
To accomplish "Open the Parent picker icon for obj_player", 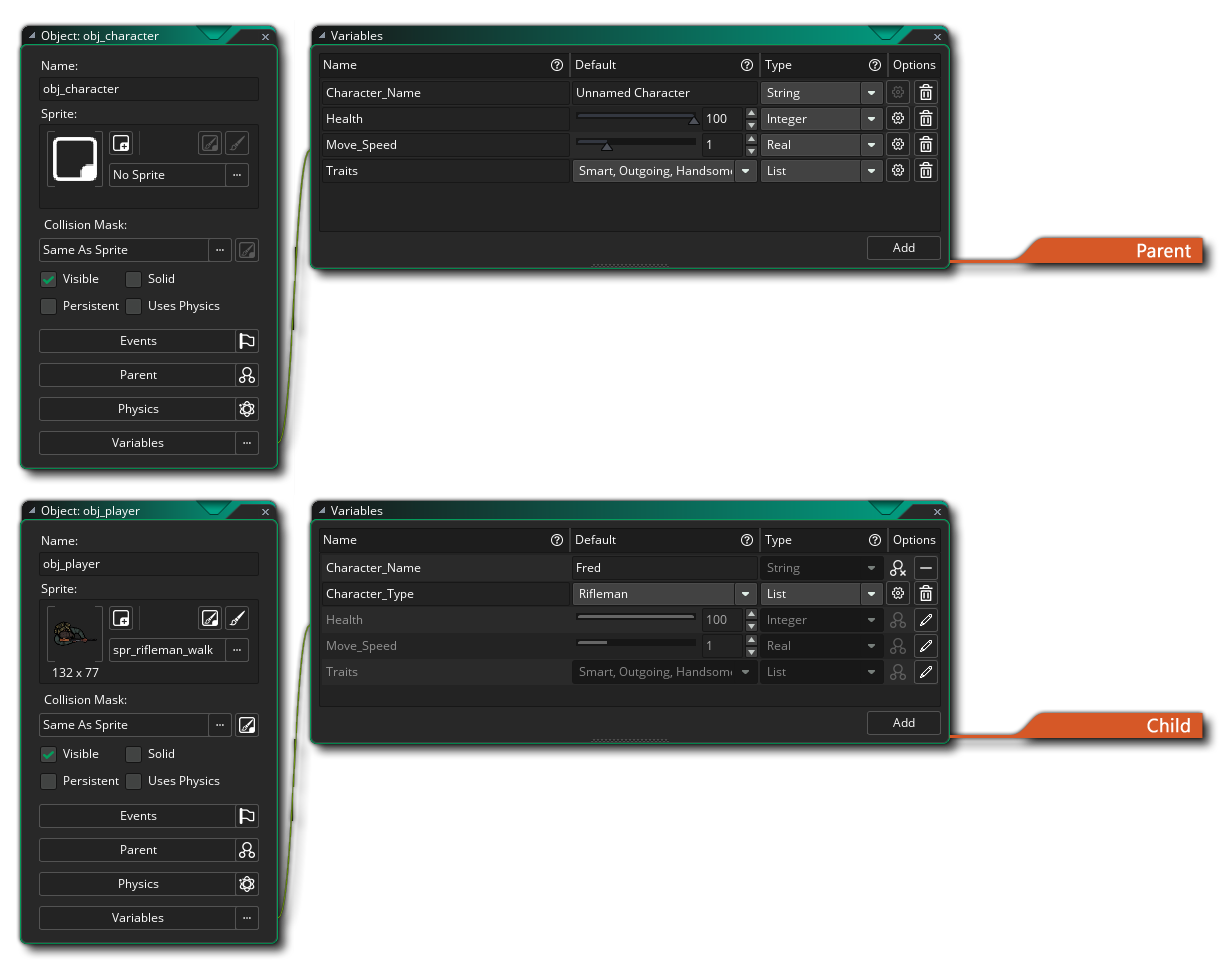I will pos(247,849).
